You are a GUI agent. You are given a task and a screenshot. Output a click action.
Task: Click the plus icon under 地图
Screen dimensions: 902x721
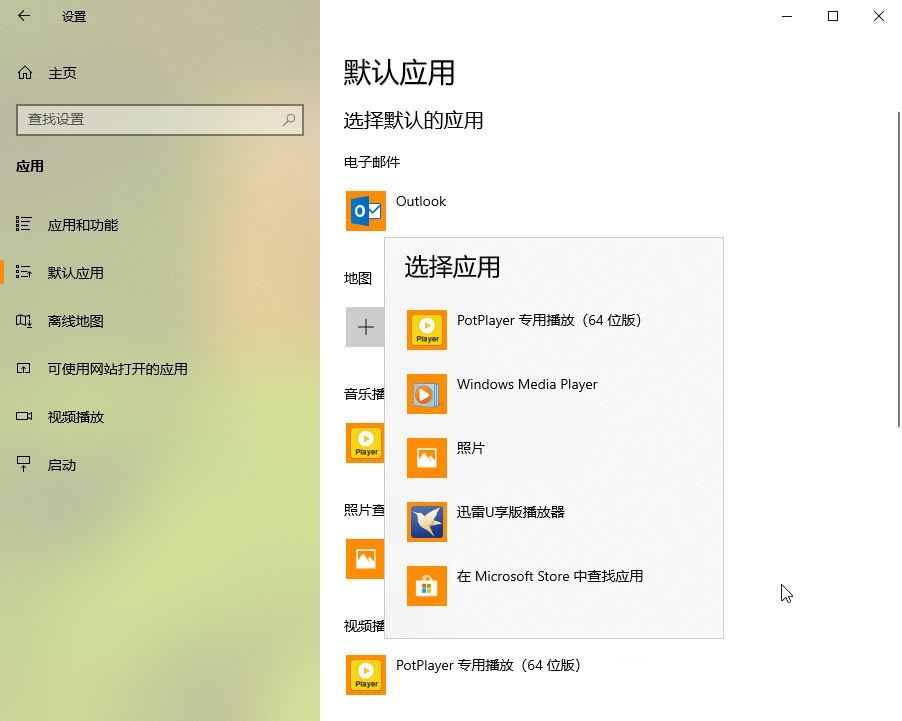click(365, 327)
